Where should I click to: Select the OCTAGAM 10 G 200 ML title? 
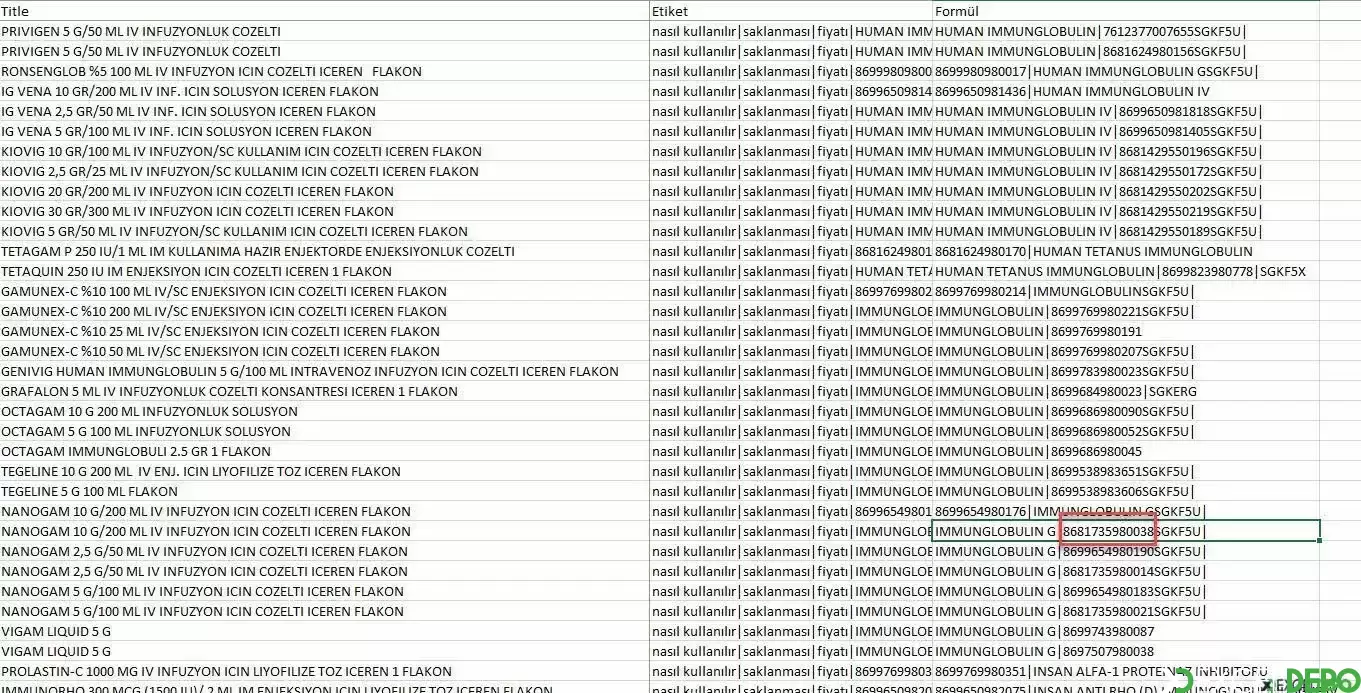click(324, 411)
